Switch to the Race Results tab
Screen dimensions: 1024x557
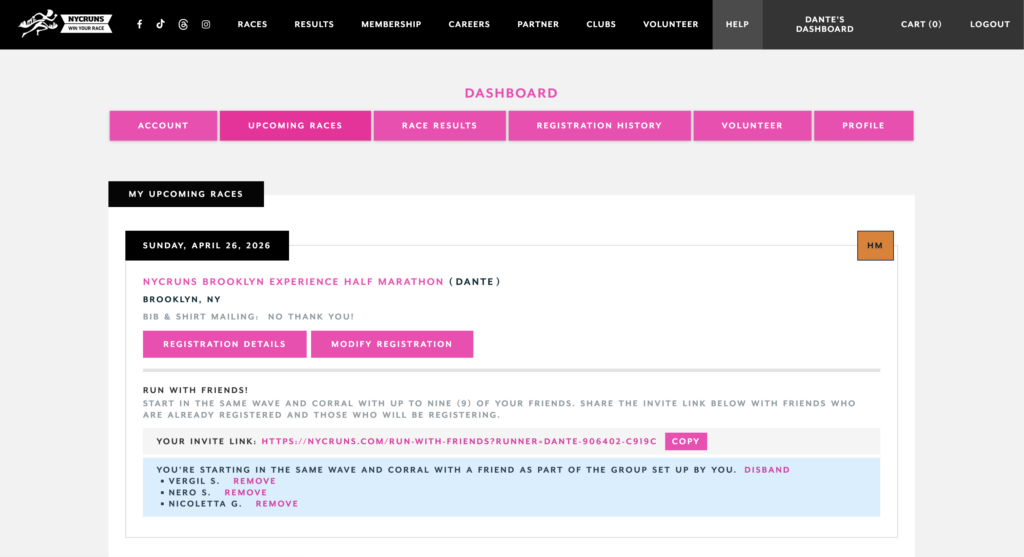[x=439, y=126]
